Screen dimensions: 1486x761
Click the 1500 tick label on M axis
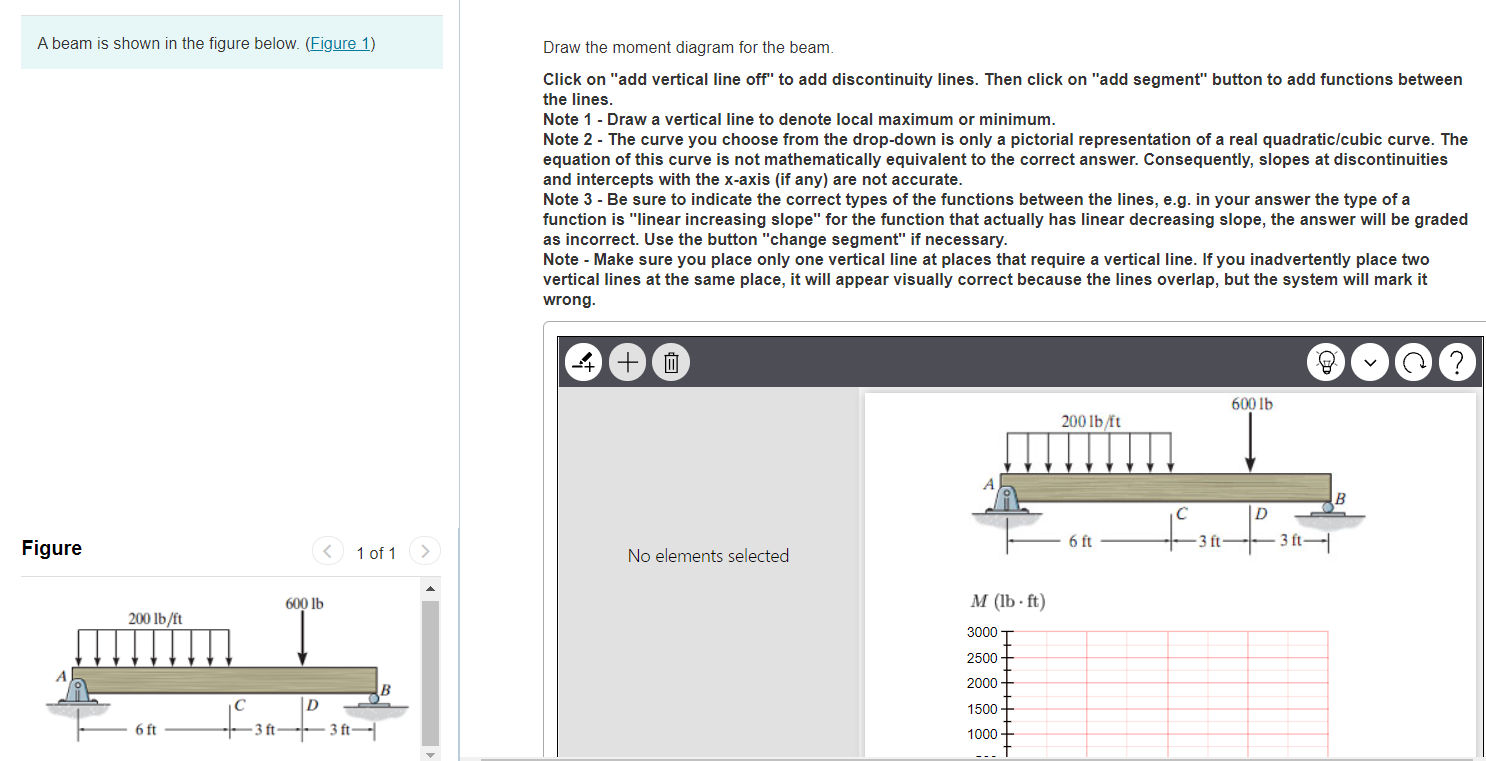pyautogui.click(x=981, y=709)
